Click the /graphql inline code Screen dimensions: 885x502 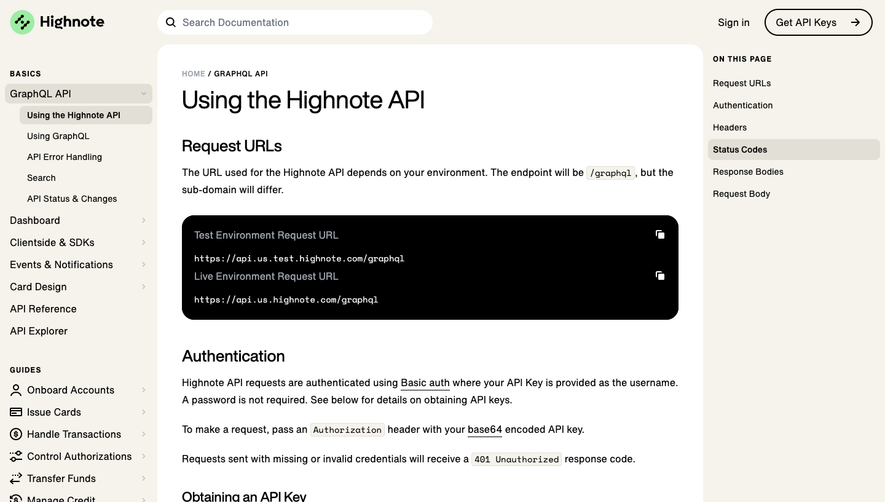(x=611, y=173)
